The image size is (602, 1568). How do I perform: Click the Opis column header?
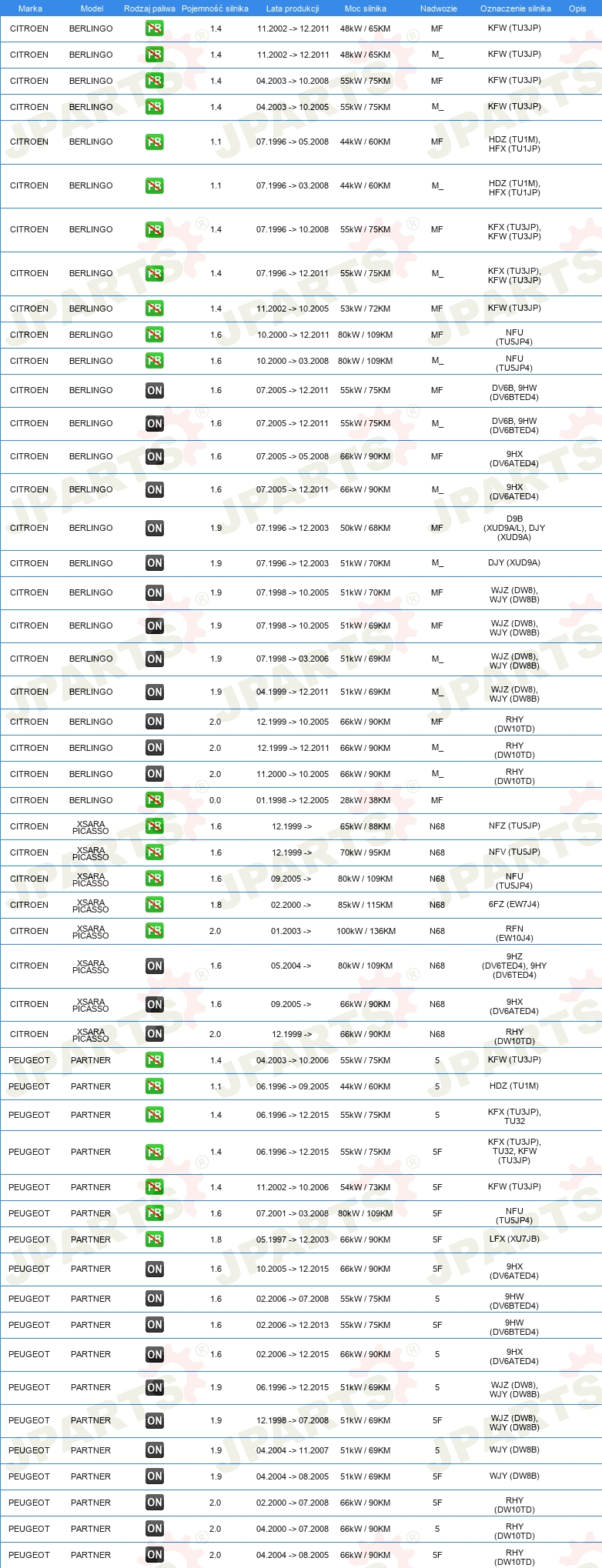coord(577,8)
